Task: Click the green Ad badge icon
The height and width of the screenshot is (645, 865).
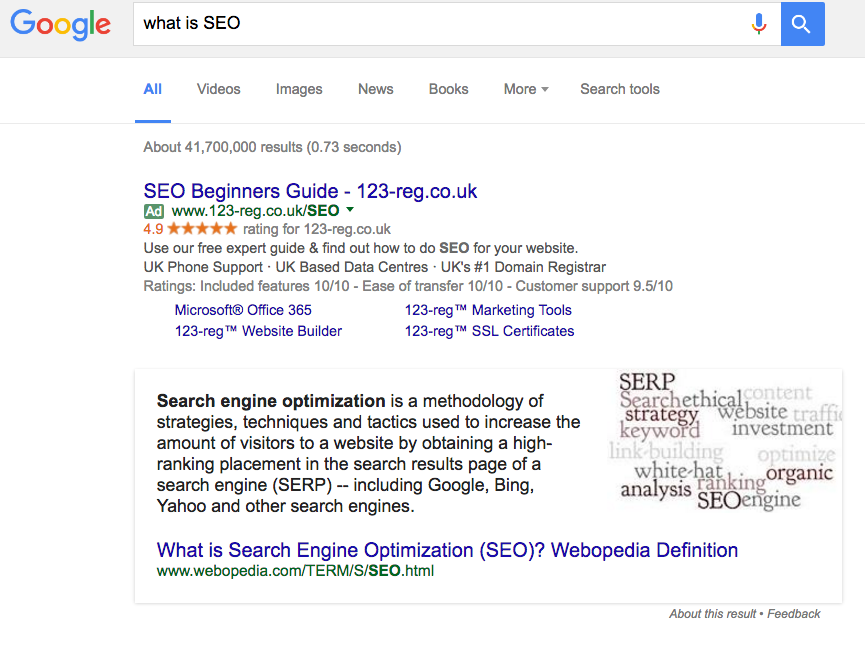Action: click(154, 211)
